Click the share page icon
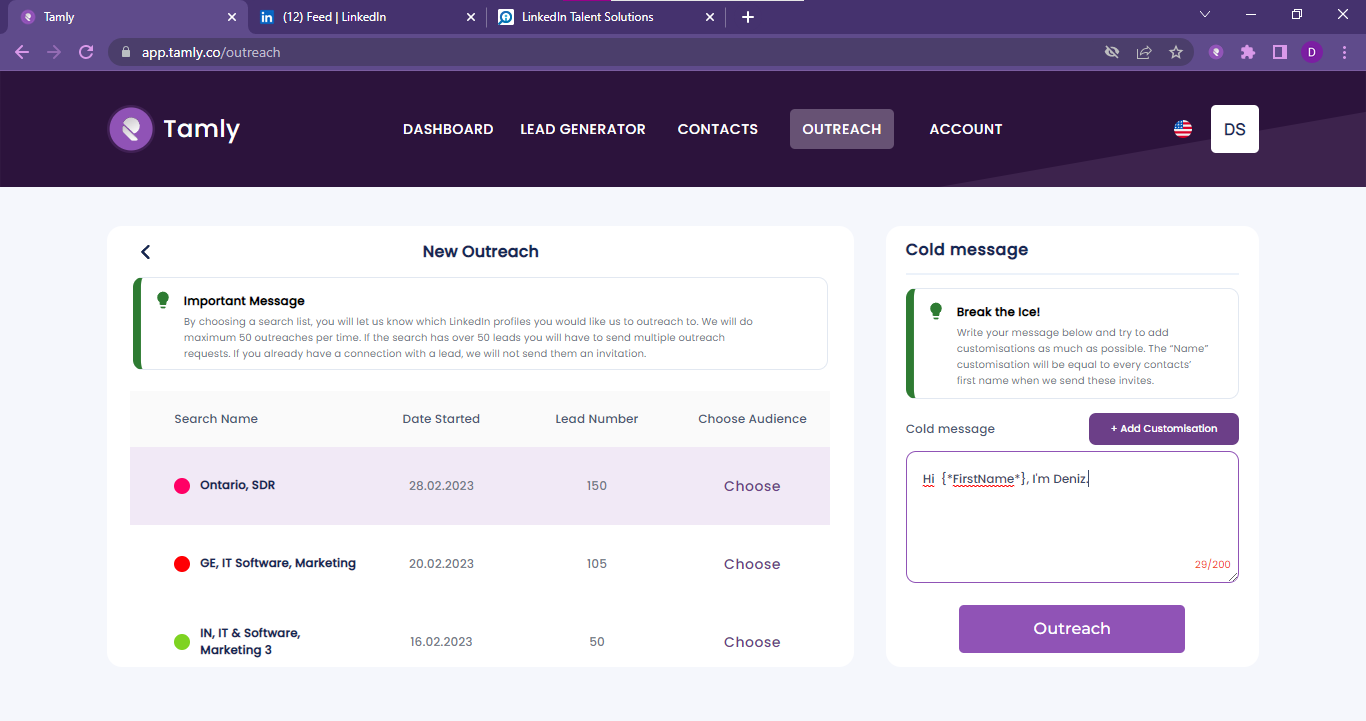The width and height of the screenshot is (1366, 721). [x=1144, y=52]
